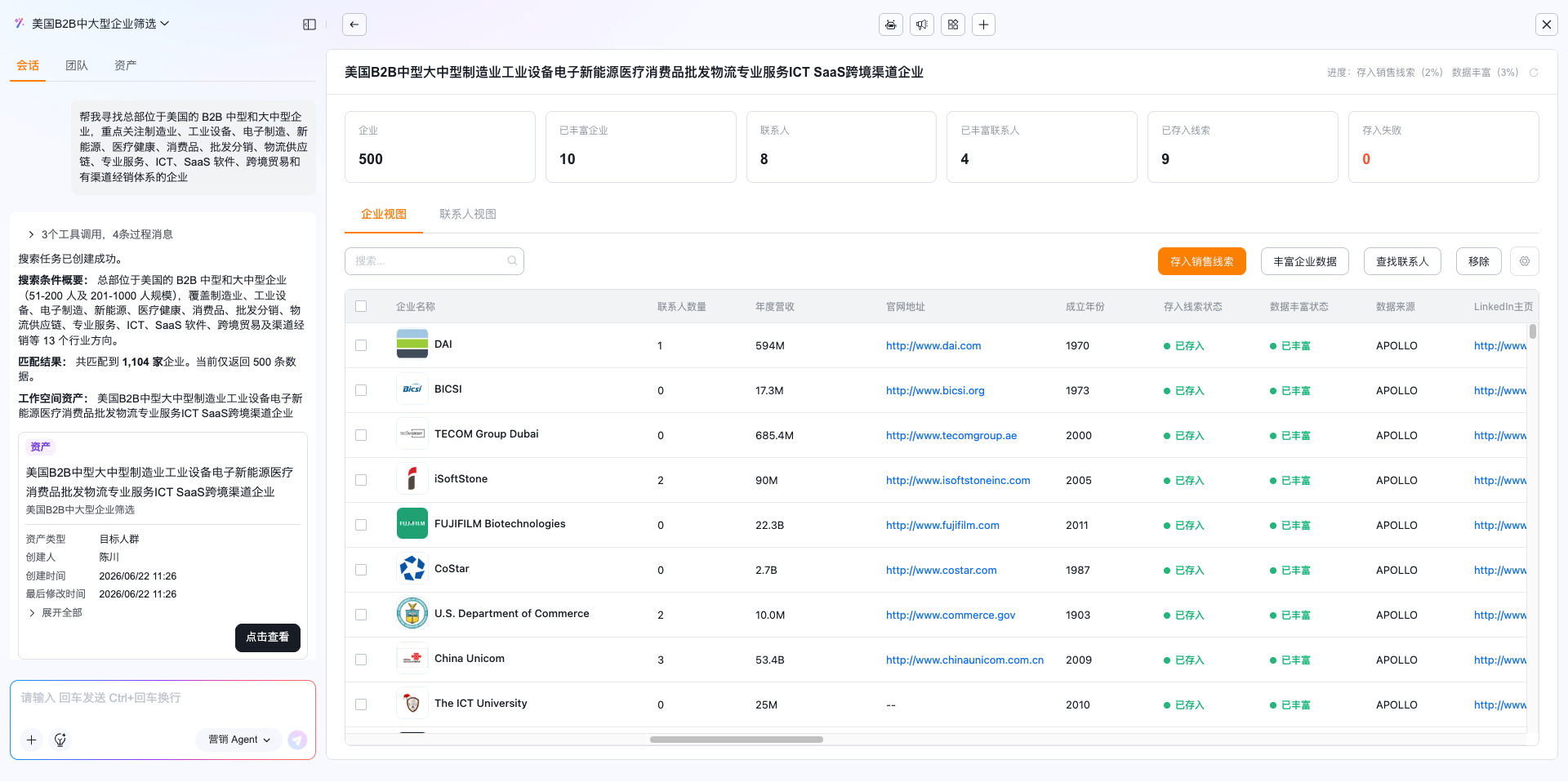Click the table horizontal scrollbar
The height and width of the screenshot is (782, 1568).
pos(737,740)
